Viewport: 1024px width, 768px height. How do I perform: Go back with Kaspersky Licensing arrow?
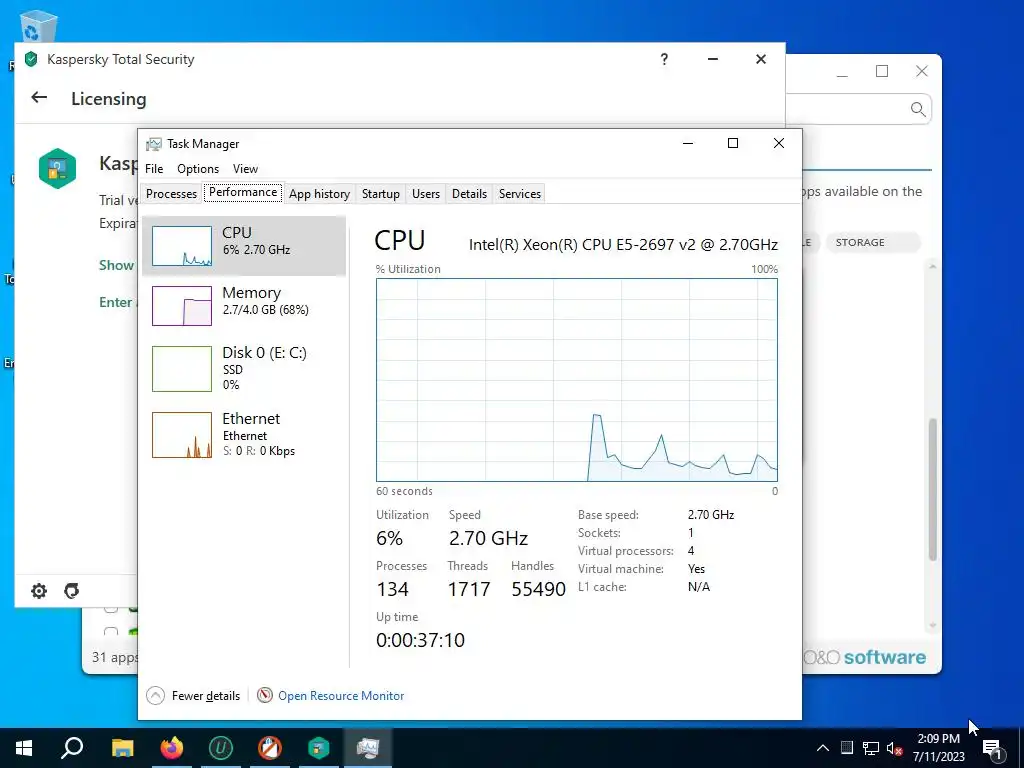[39, 98]
